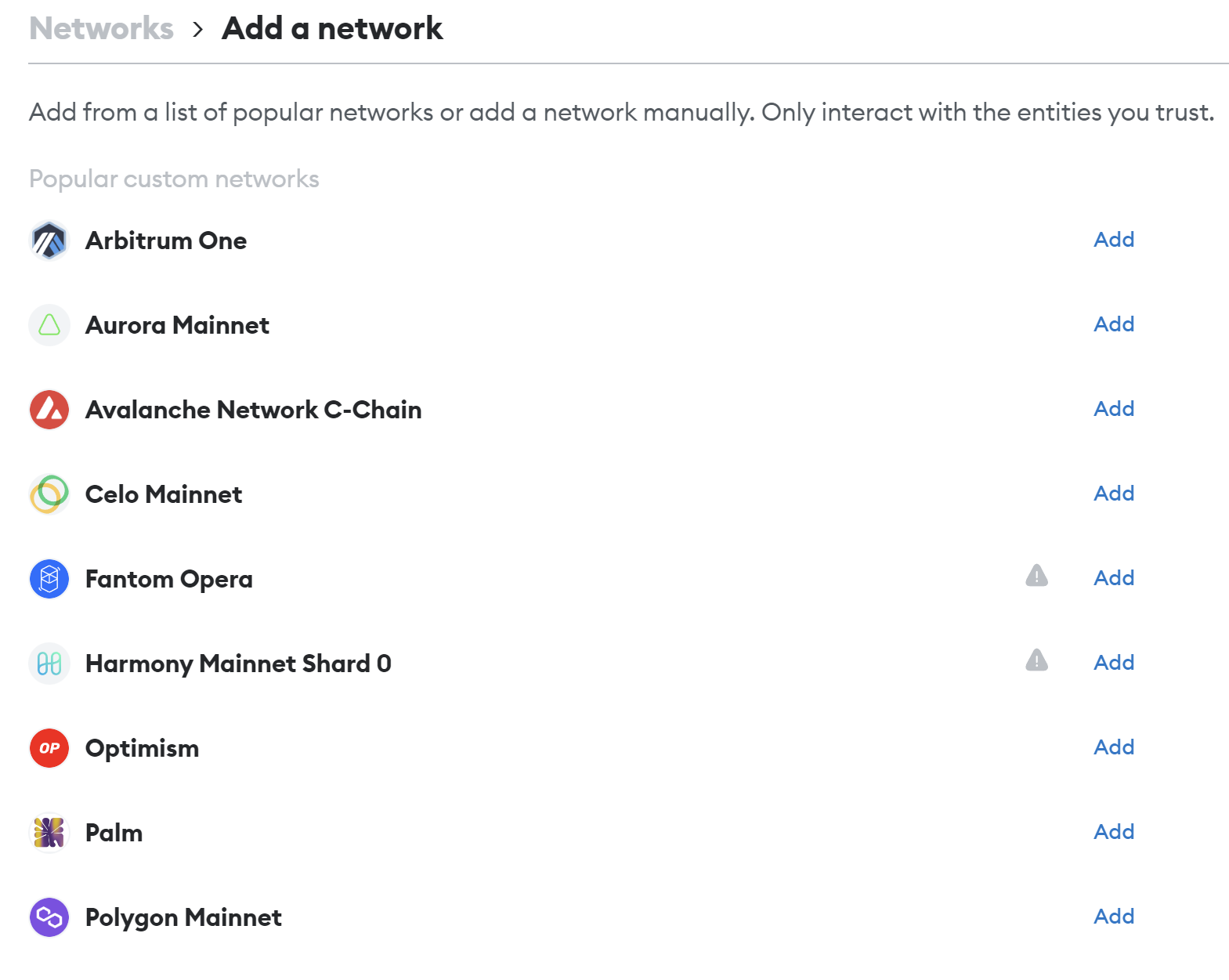Screen dimensions: 1229x980
Task: Click the red Optimism OP logo
Action: 49,748
